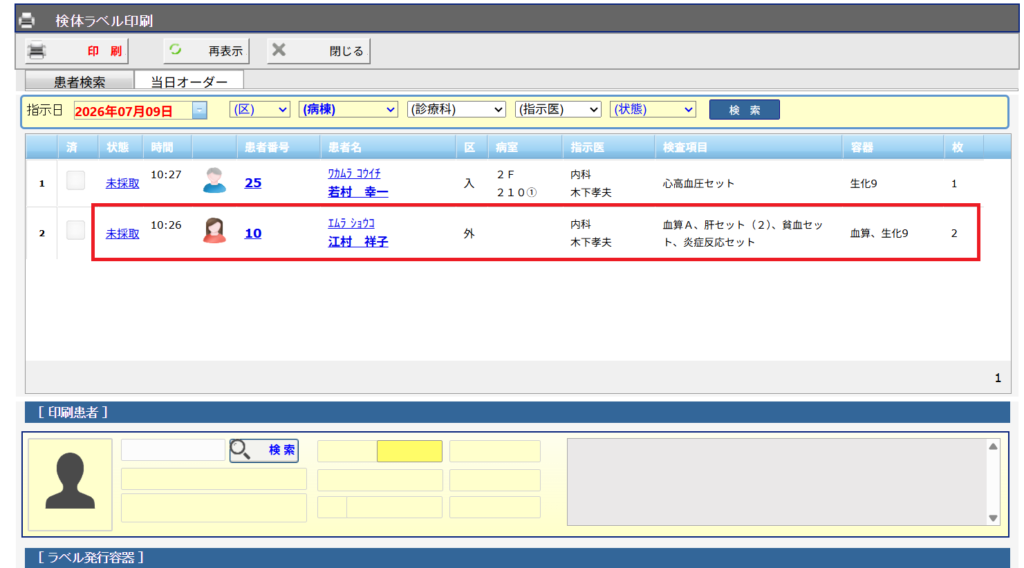This screenshot has height=568, width=1024.
Task: Click the scroll up arrow of notes area
Action: (993, 447)
